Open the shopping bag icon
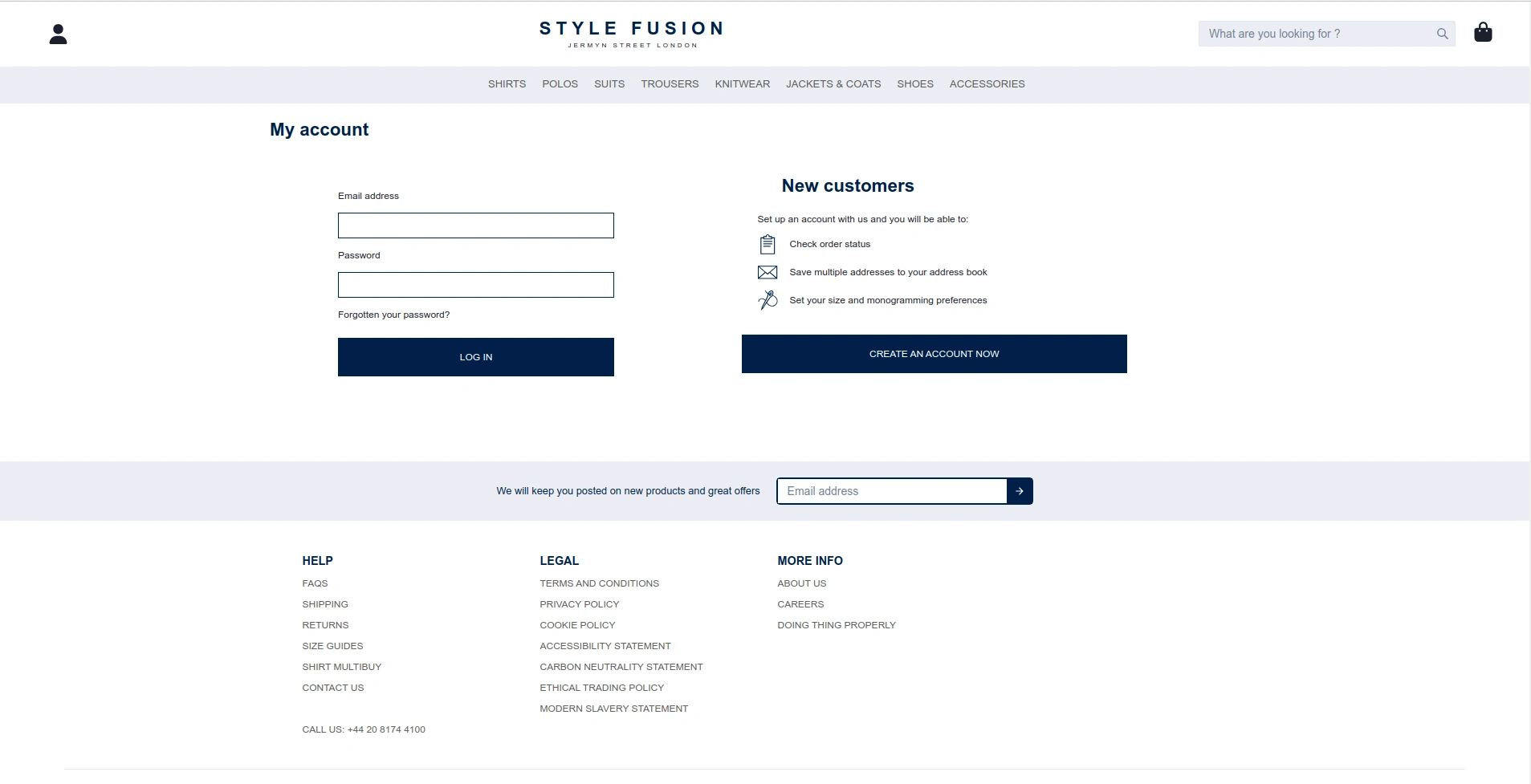Viewport: 1531px width, 784px height. point(1483,32)
